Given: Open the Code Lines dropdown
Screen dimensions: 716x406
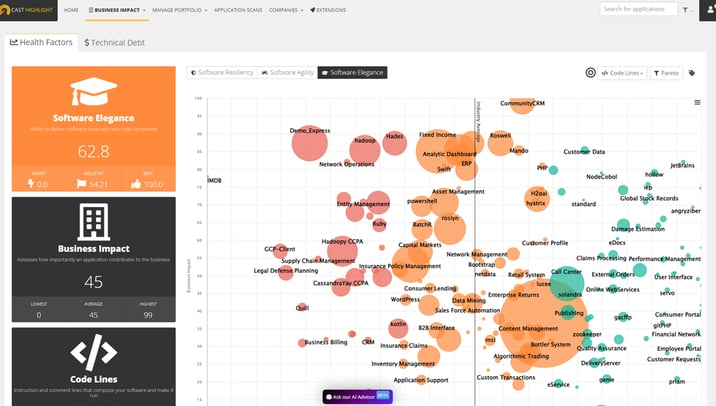Looking at the screenshot, I should (x=622, y=73).
